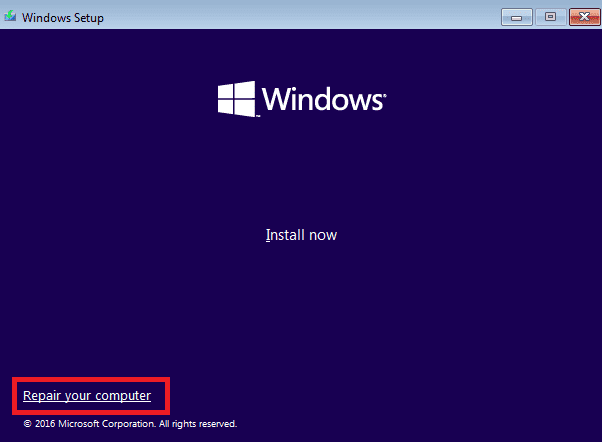
Task: Click the Windows Setup title text
Action: click(x=63, y=18)
